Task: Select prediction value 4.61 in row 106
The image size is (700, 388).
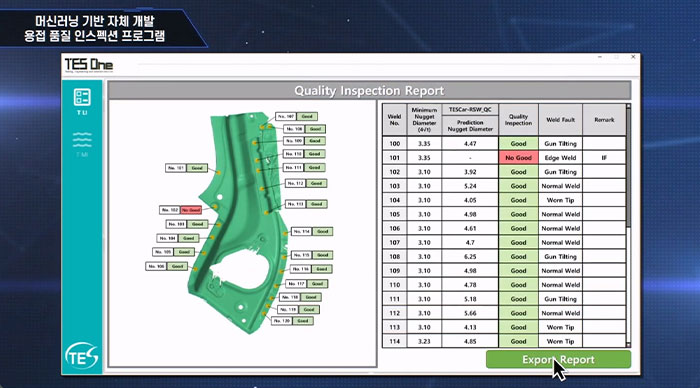Action: pyautogui.click(x=470, y=228)
